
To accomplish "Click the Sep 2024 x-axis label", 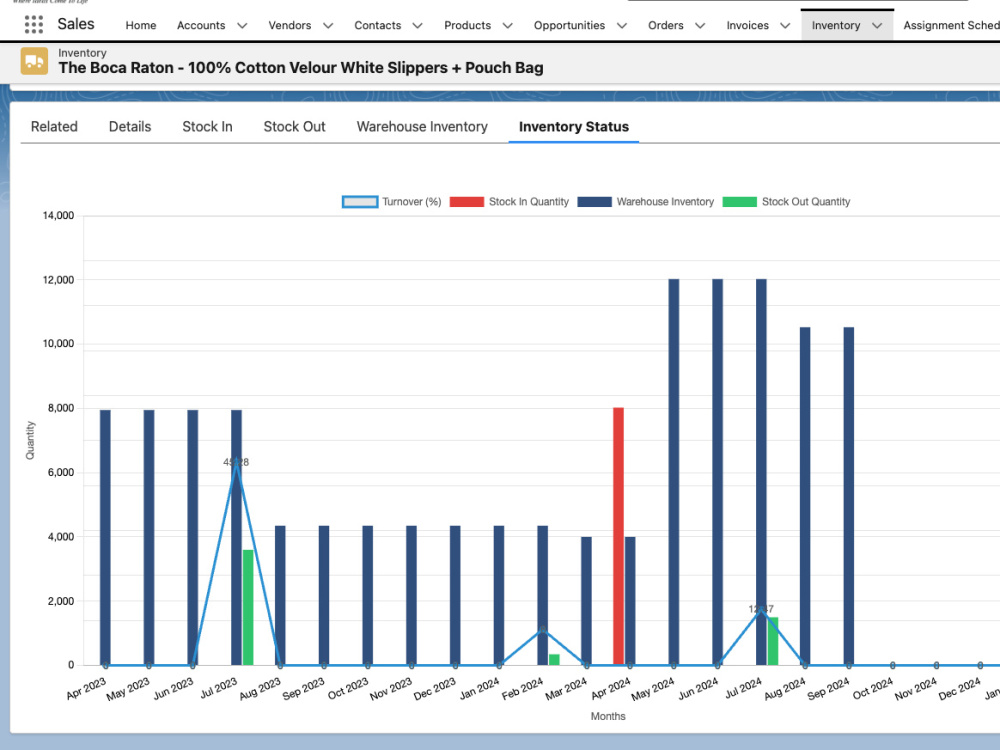I will (x=828, y=689).
